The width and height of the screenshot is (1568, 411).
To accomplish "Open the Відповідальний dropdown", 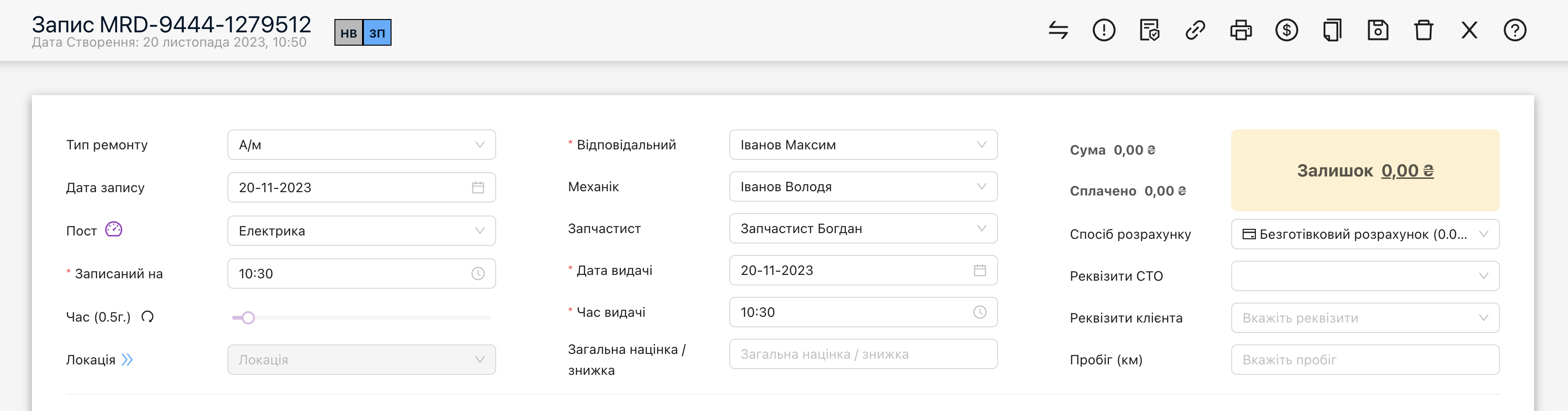I will pos(863,145).
